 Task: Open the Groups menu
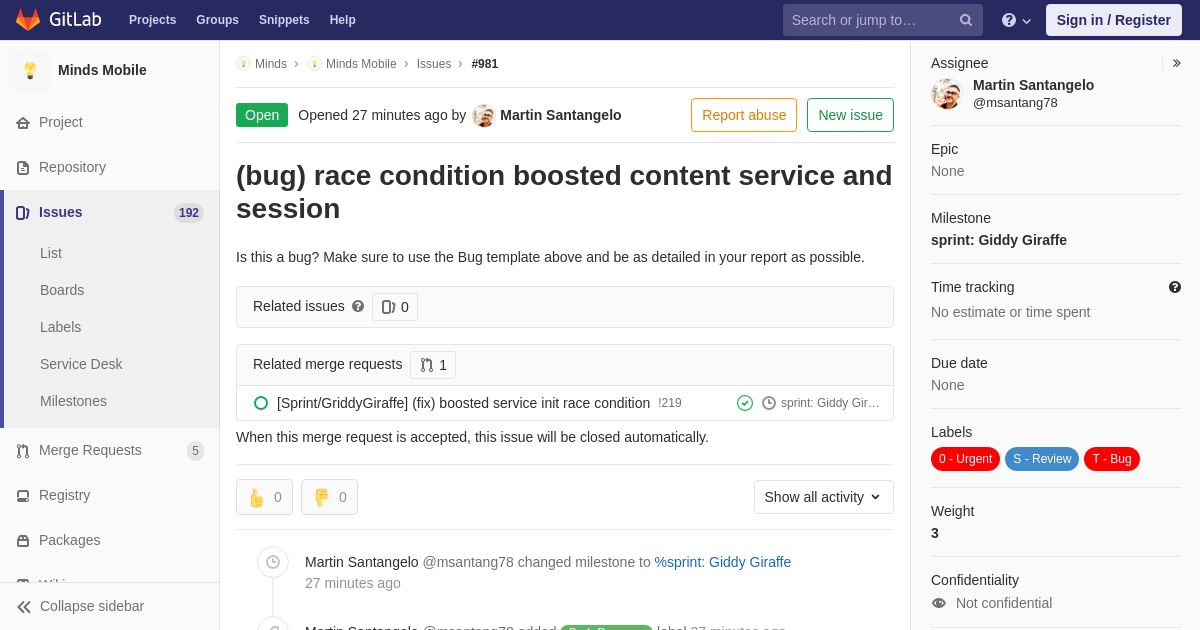[217, 20]
